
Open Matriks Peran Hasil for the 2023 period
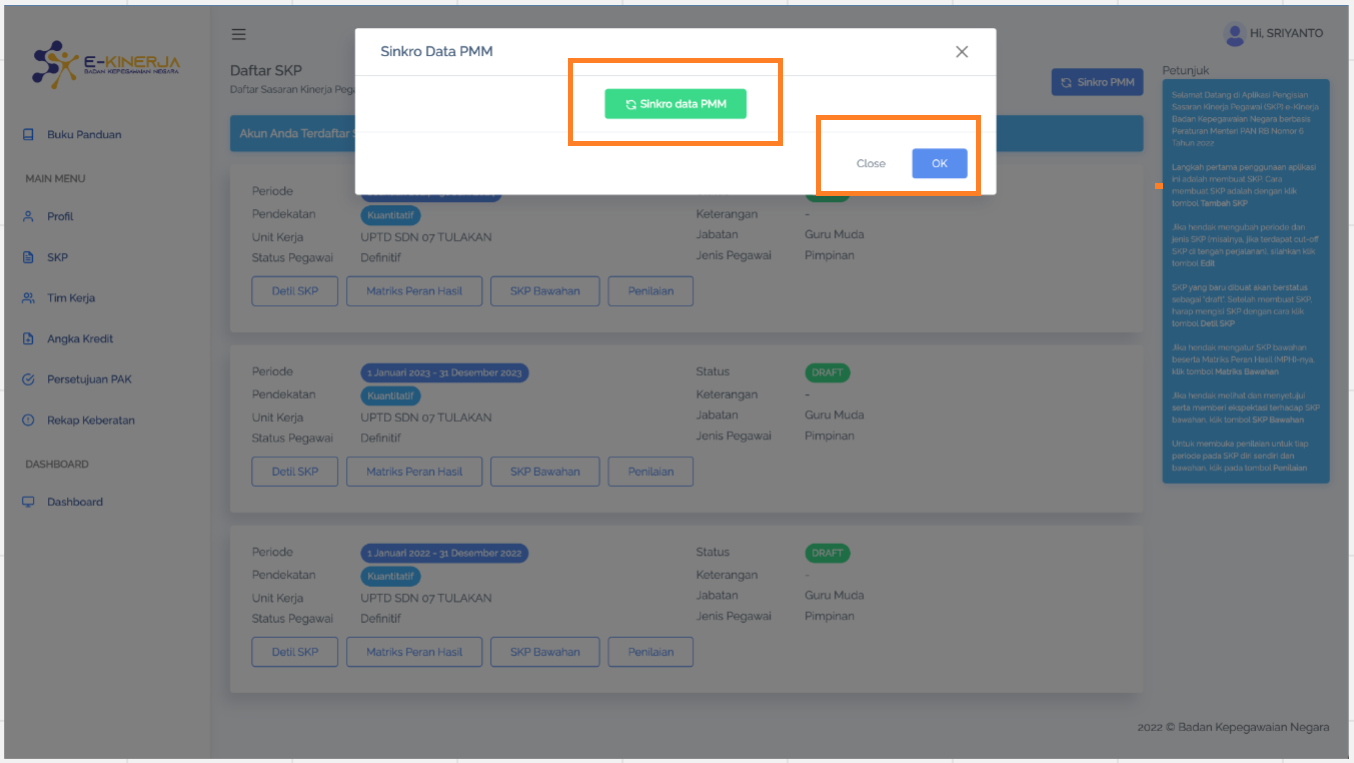pos(414,472)
